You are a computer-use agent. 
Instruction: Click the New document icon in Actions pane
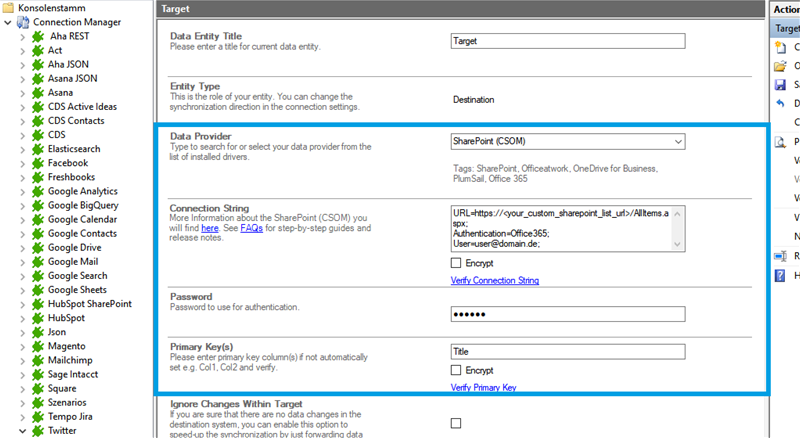point(781,47)
